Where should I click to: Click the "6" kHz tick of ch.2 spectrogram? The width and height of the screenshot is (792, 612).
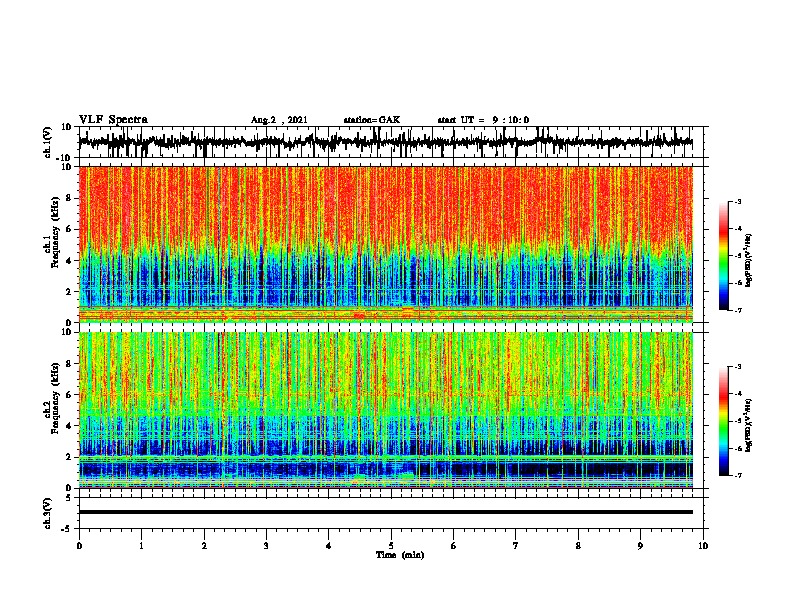tap(69, 394)
